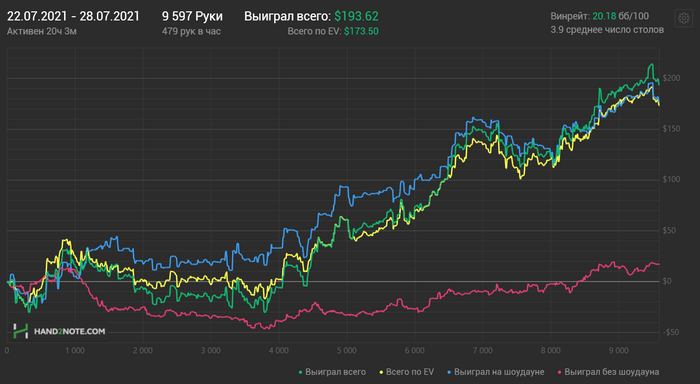
Task: Toggle the 'Выиграл всего' legend series
Action: click(x=332, y=372)
